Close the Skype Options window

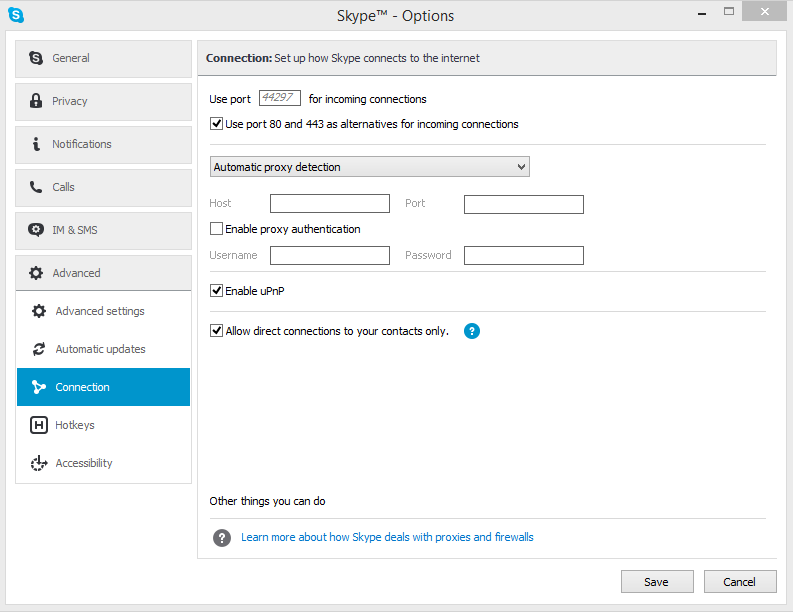coord(764,11)
